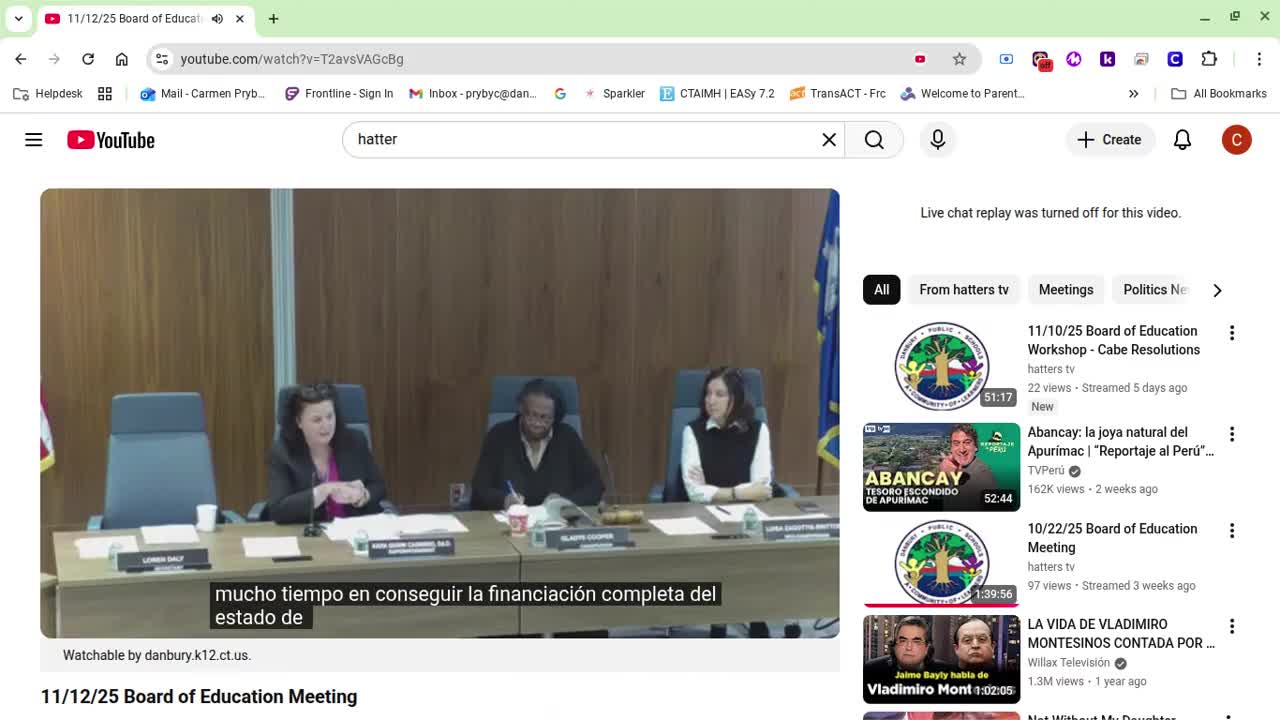Viewport: 1280px width, 720px height.
Task: Select the 'From hatters tv' filter chip
Action: [x=963, y=289]
